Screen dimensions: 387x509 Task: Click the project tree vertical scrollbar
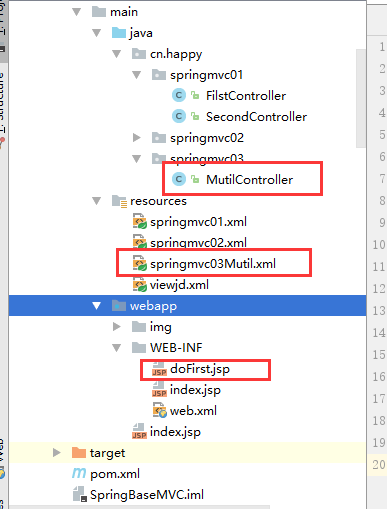pos(361,98)
